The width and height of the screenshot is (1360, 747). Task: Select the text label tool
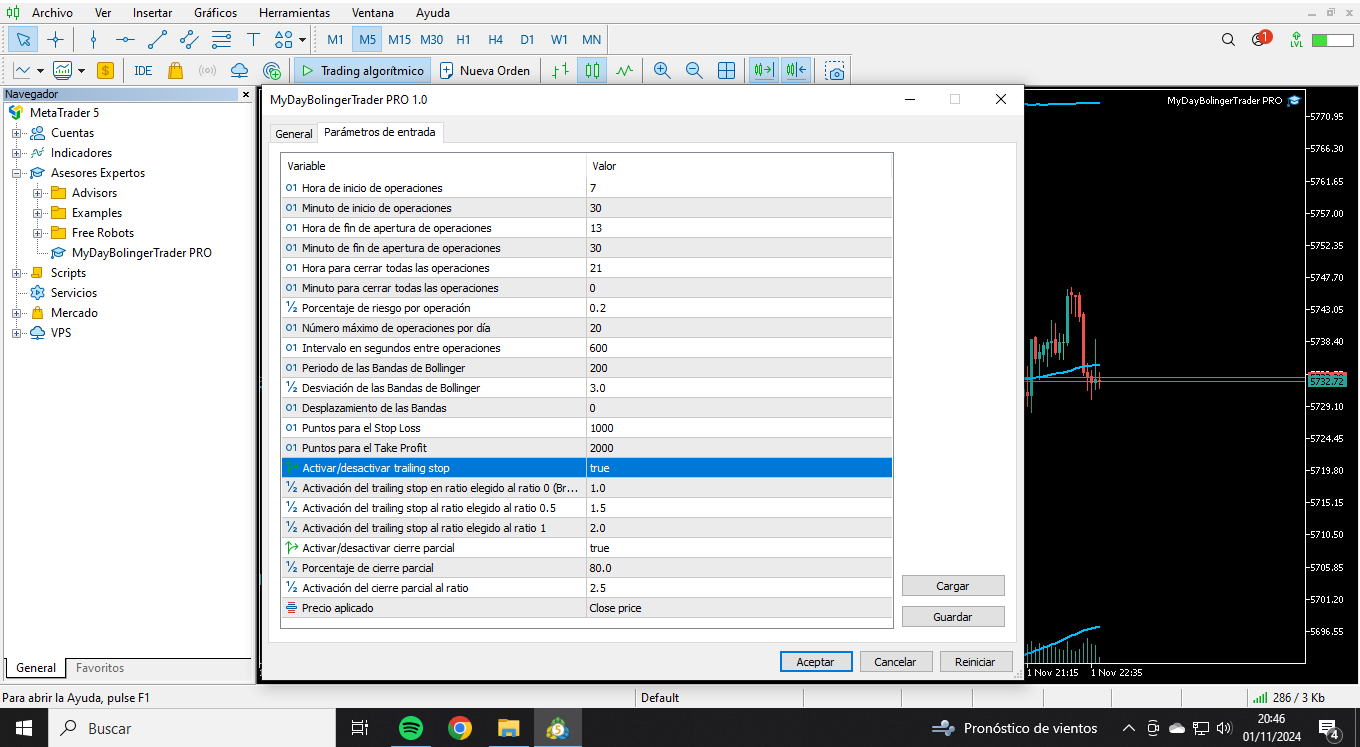(x=253, y=40)
